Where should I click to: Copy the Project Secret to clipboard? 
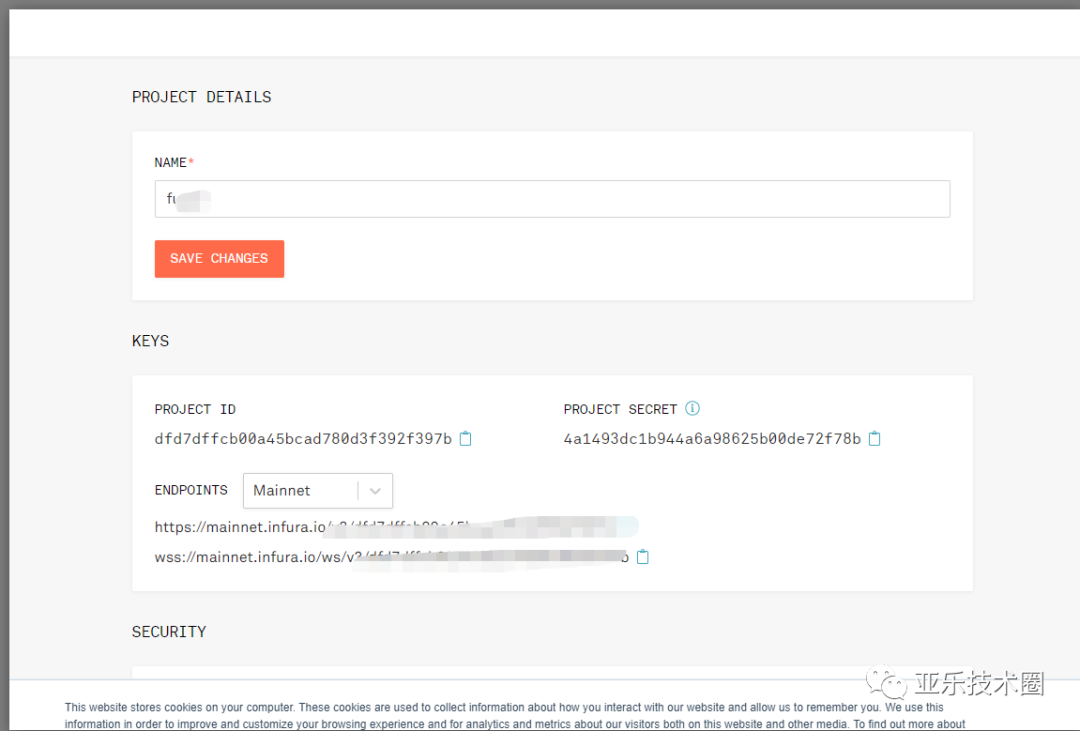tap(874, 438)
